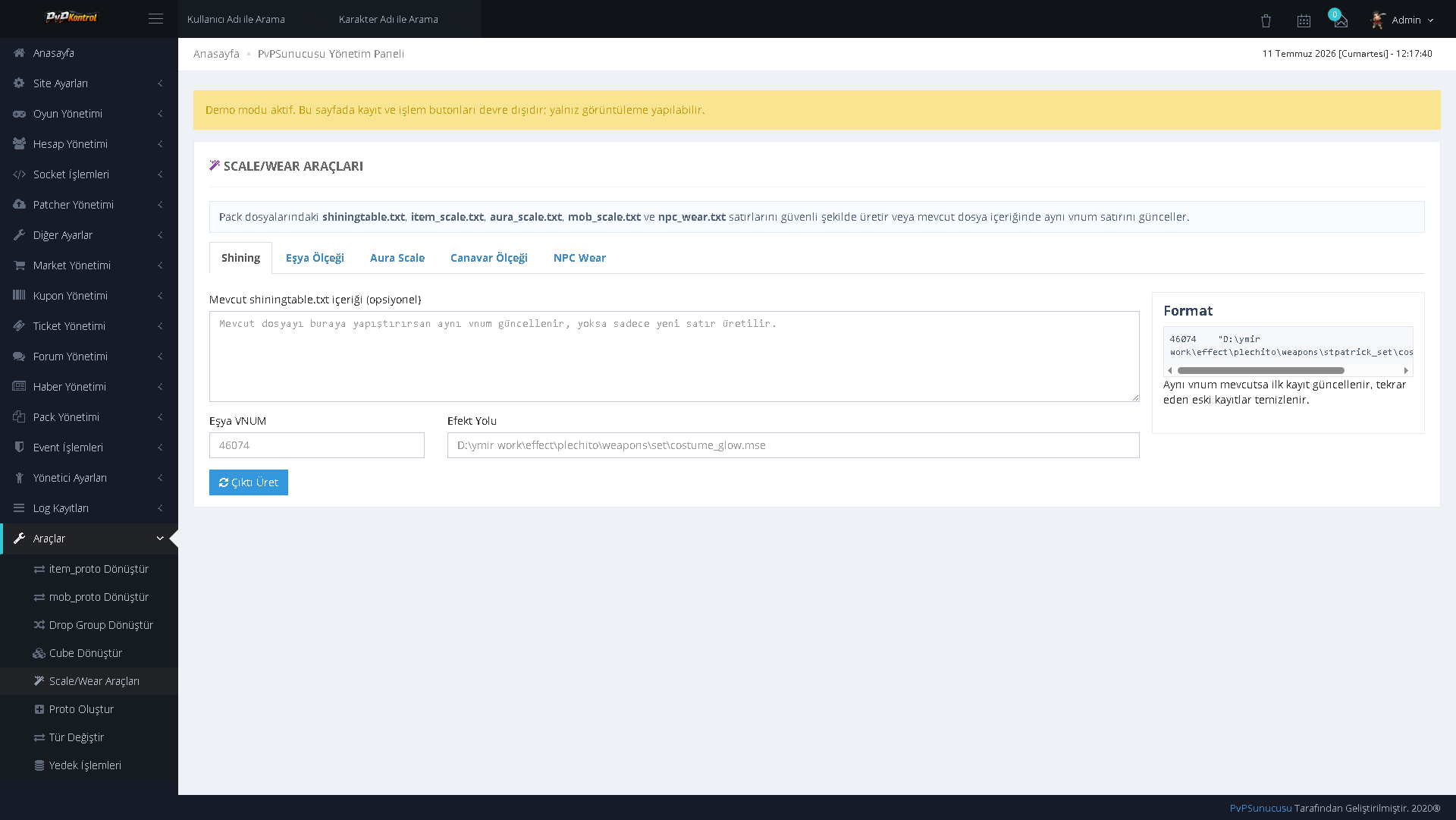Screen dimensions: 1456x820
Task: Collapse the Araçlar menu chevron
Action: (160, 539)
